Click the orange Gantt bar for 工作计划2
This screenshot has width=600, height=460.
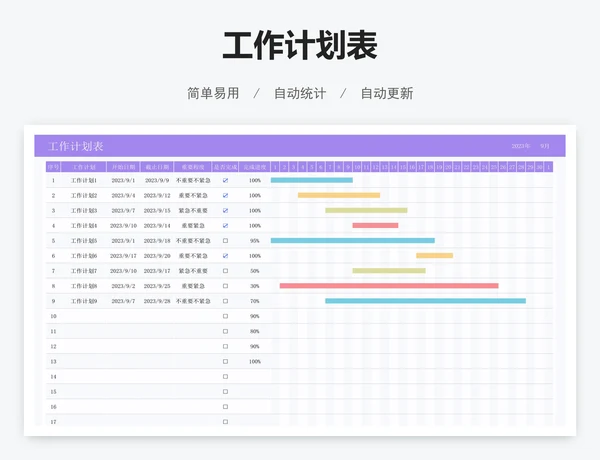tap(339, 195)
